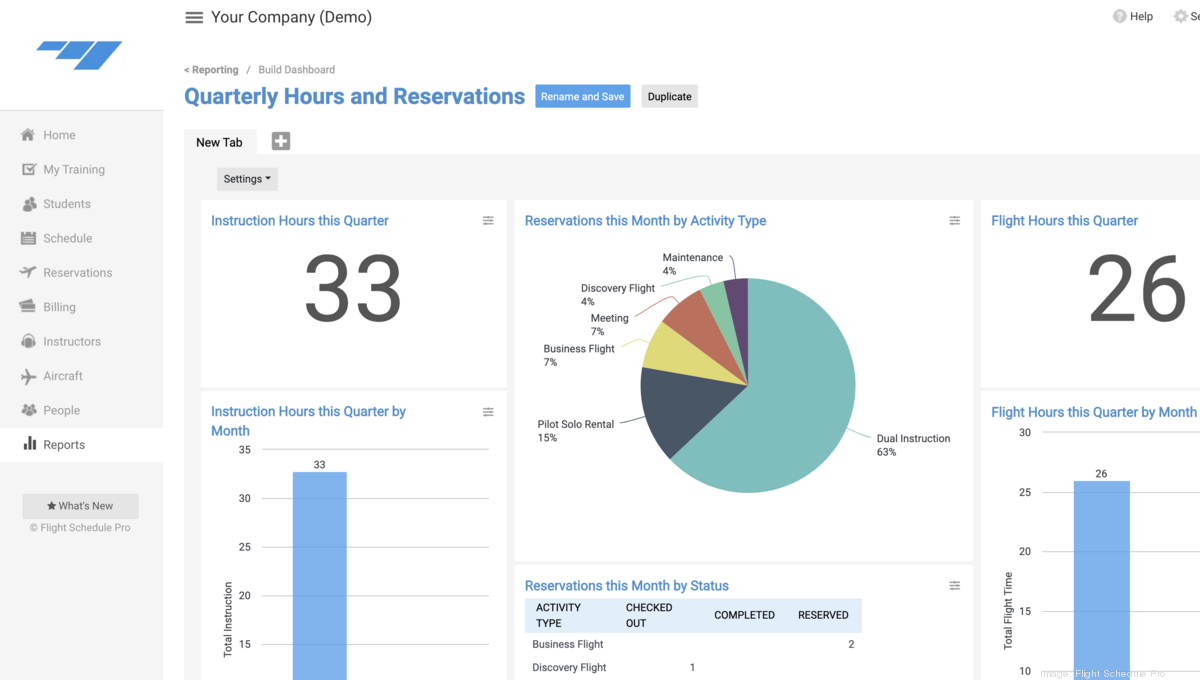Click the Duplicate button

coord(669,96)
